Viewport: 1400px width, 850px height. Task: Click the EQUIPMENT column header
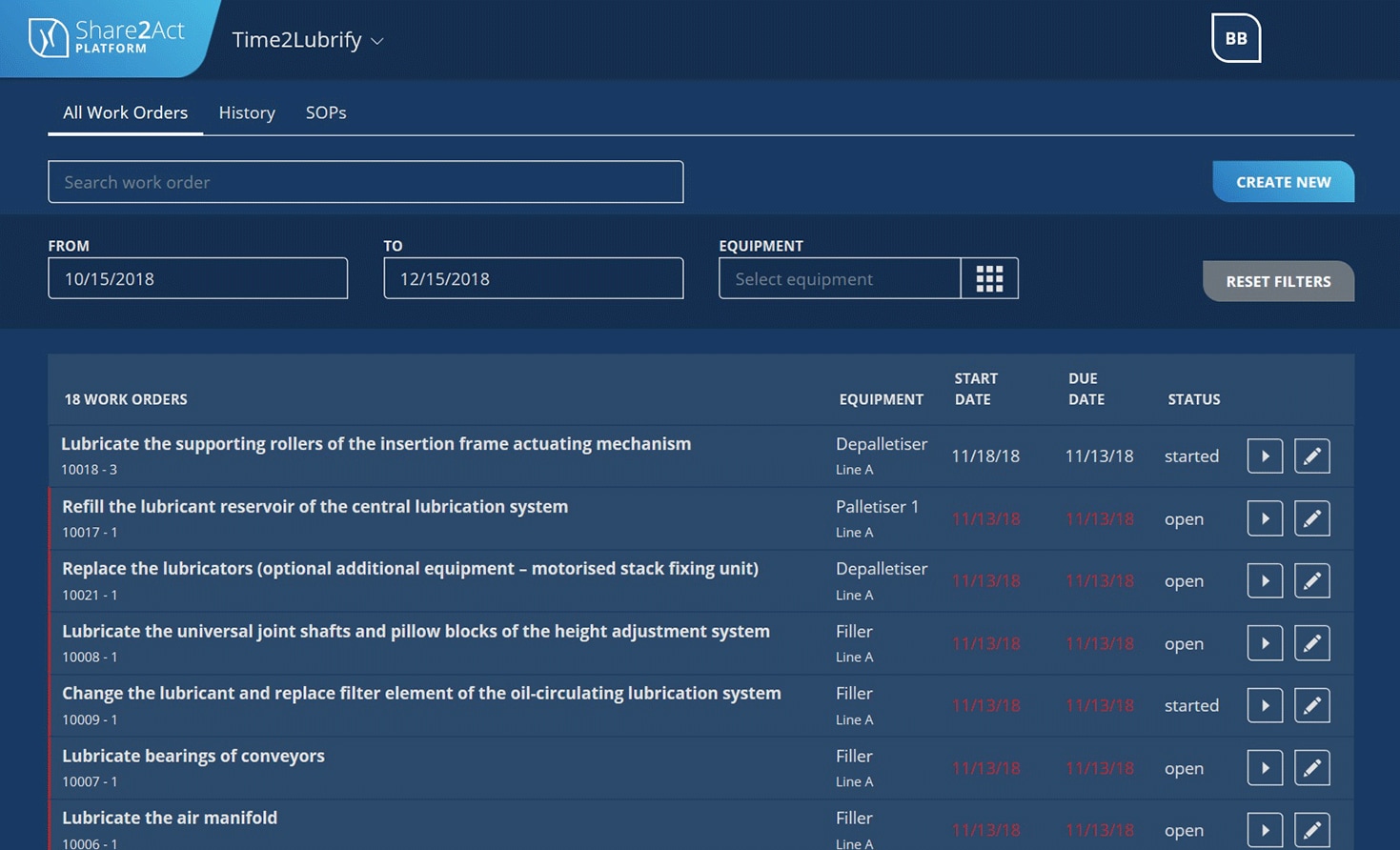coord(882,399)
